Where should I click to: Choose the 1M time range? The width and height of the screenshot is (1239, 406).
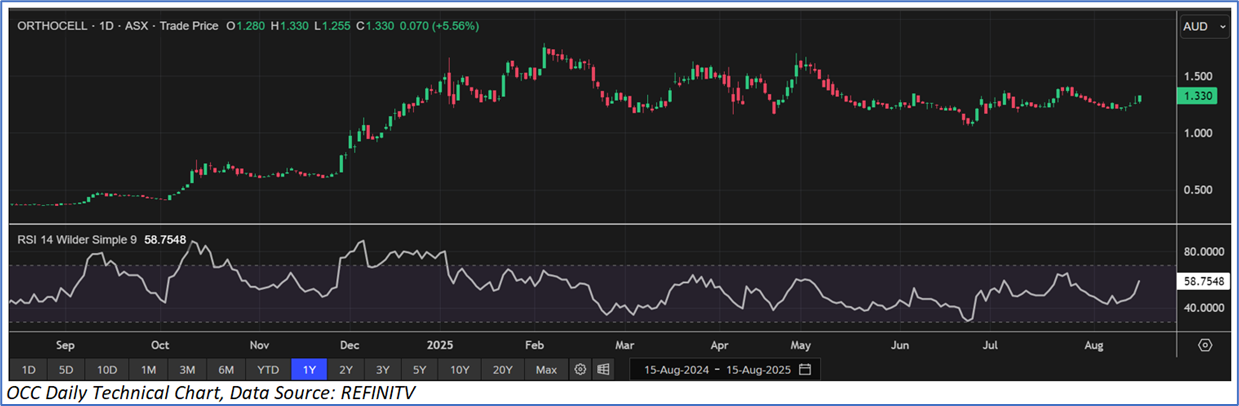148,370
